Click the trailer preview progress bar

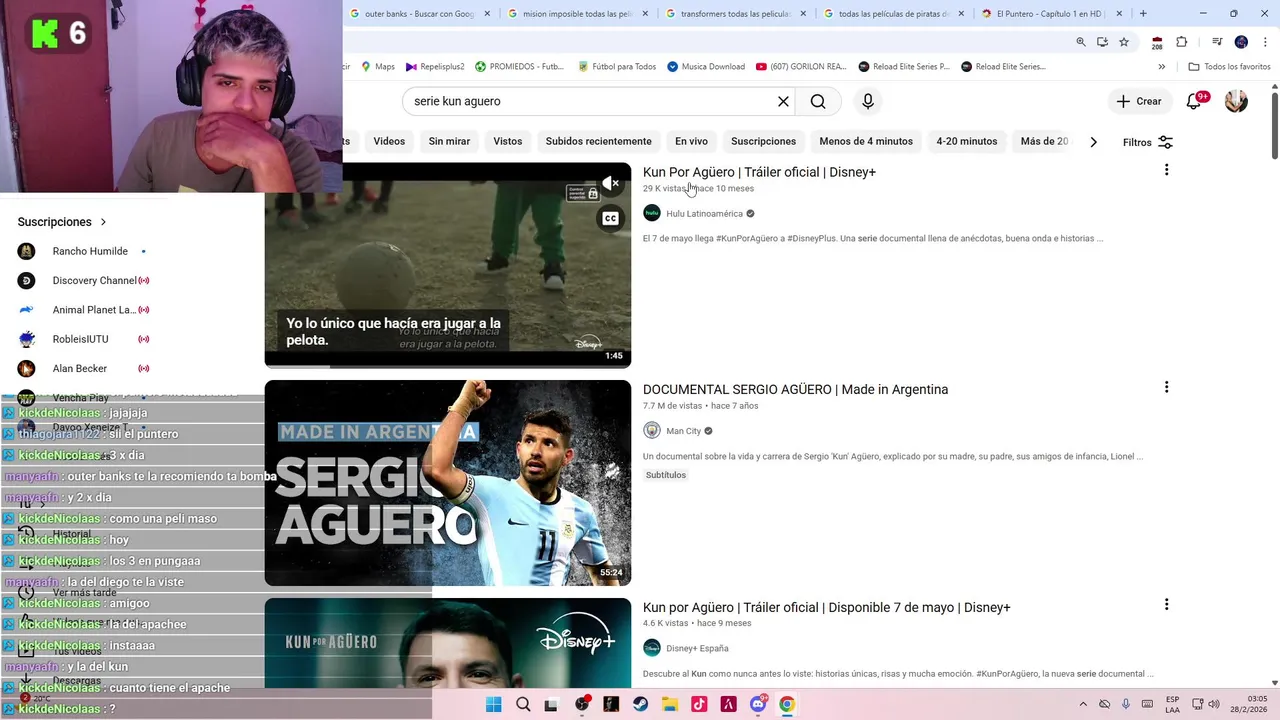pyautogui.click(x=448, y=366)
